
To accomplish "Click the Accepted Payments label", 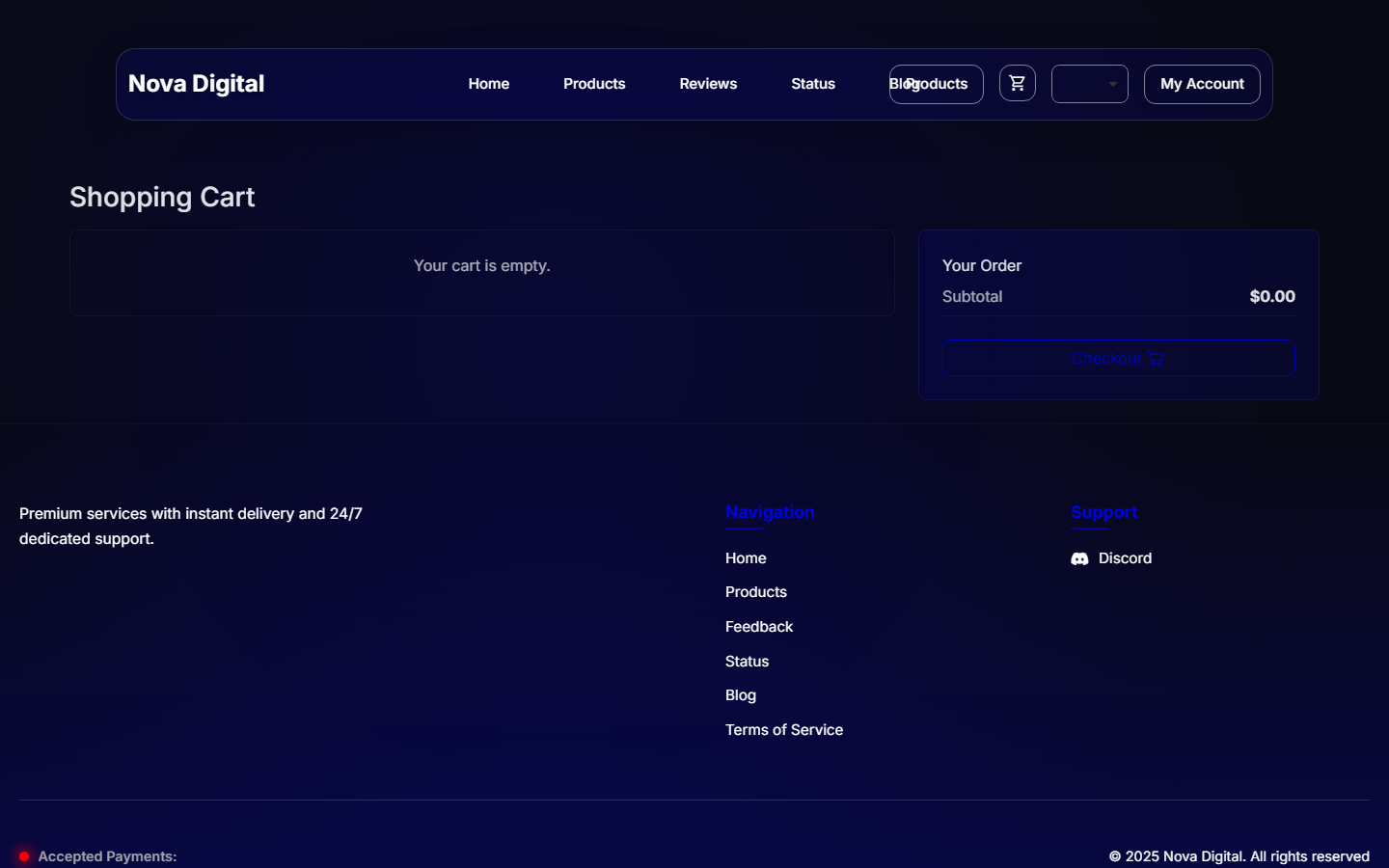I will point(107,856).
